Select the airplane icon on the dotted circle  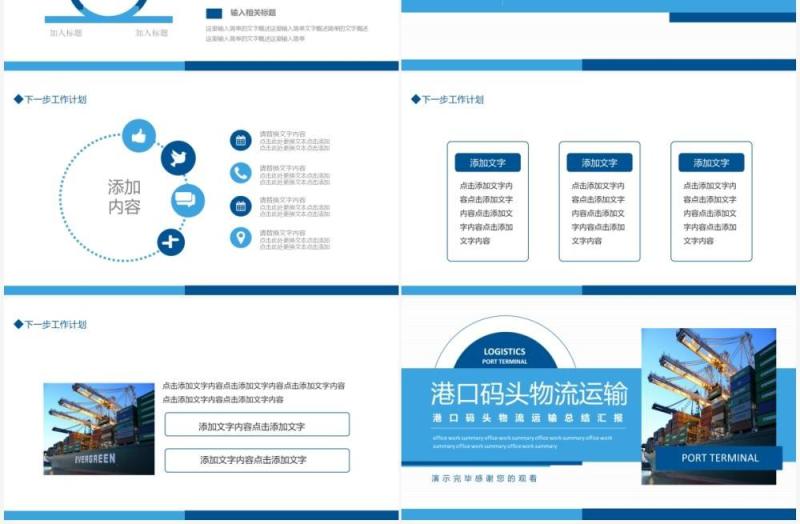170,241
